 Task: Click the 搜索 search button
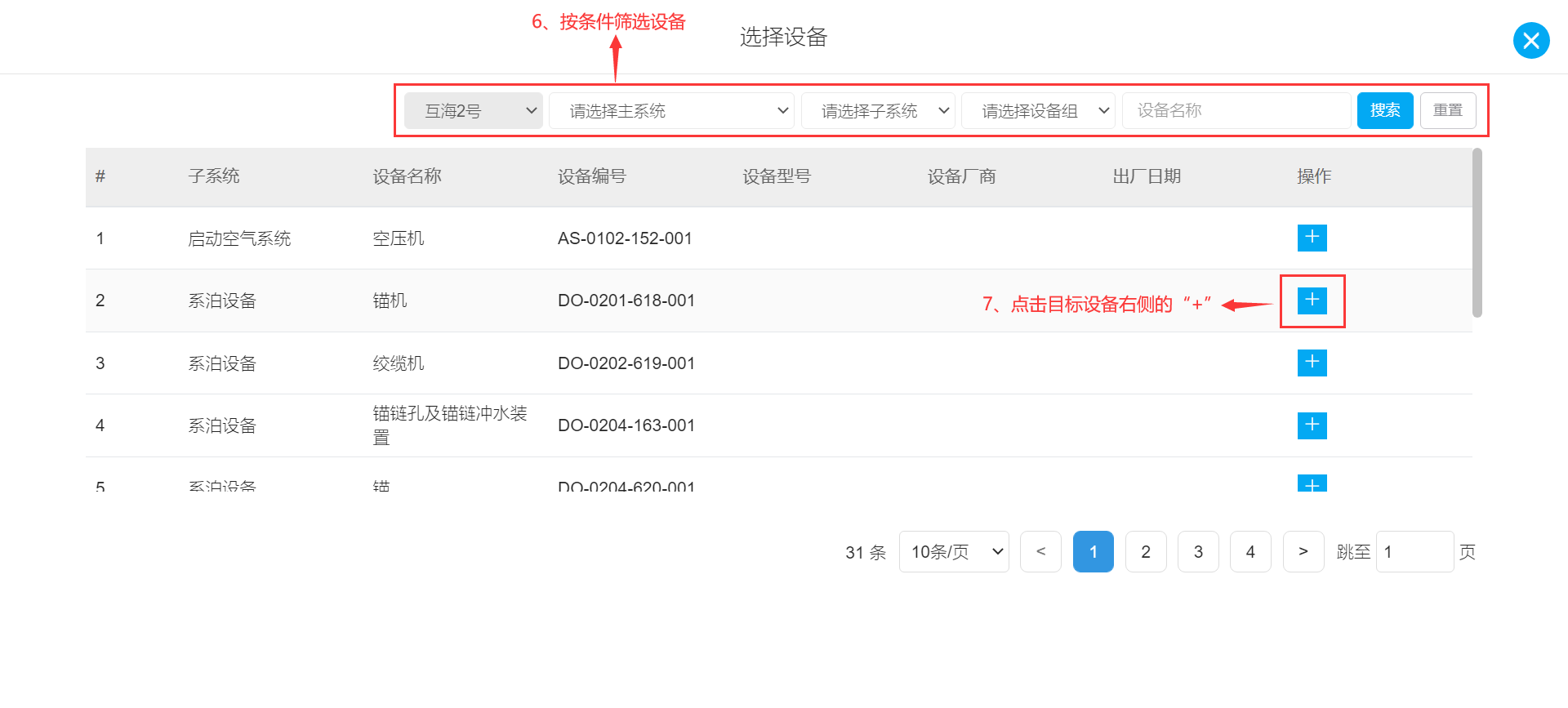pos(1385,110)
